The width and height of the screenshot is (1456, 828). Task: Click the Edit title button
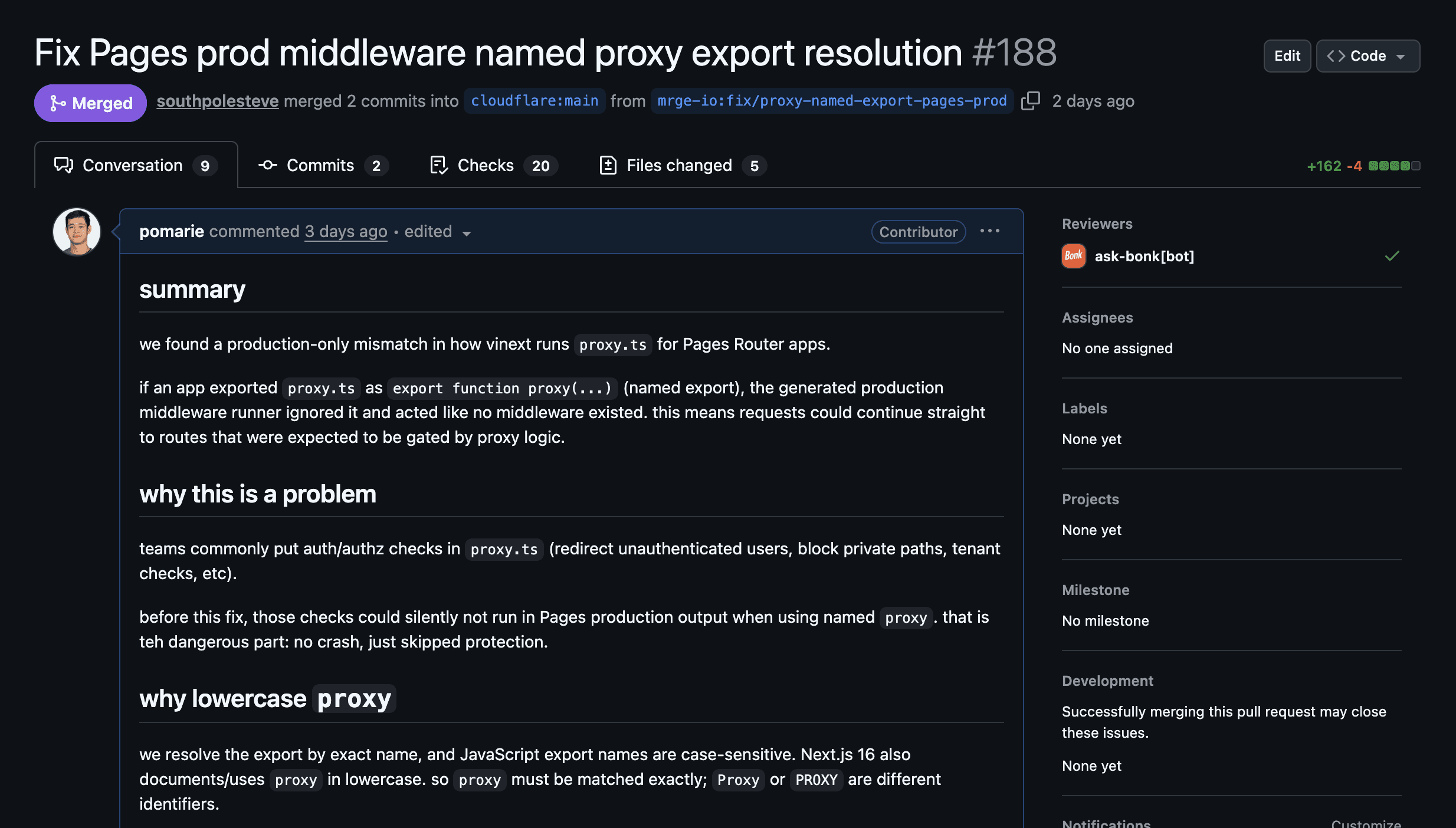pyautogui.click(x=1287, y=56)
